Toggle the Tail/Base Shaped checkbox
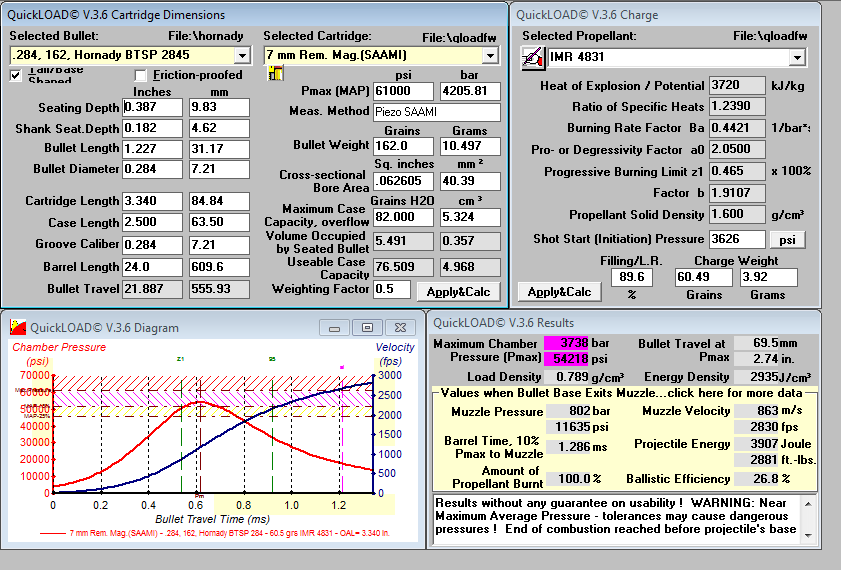 pyautogui.click(x=16, y=75)
